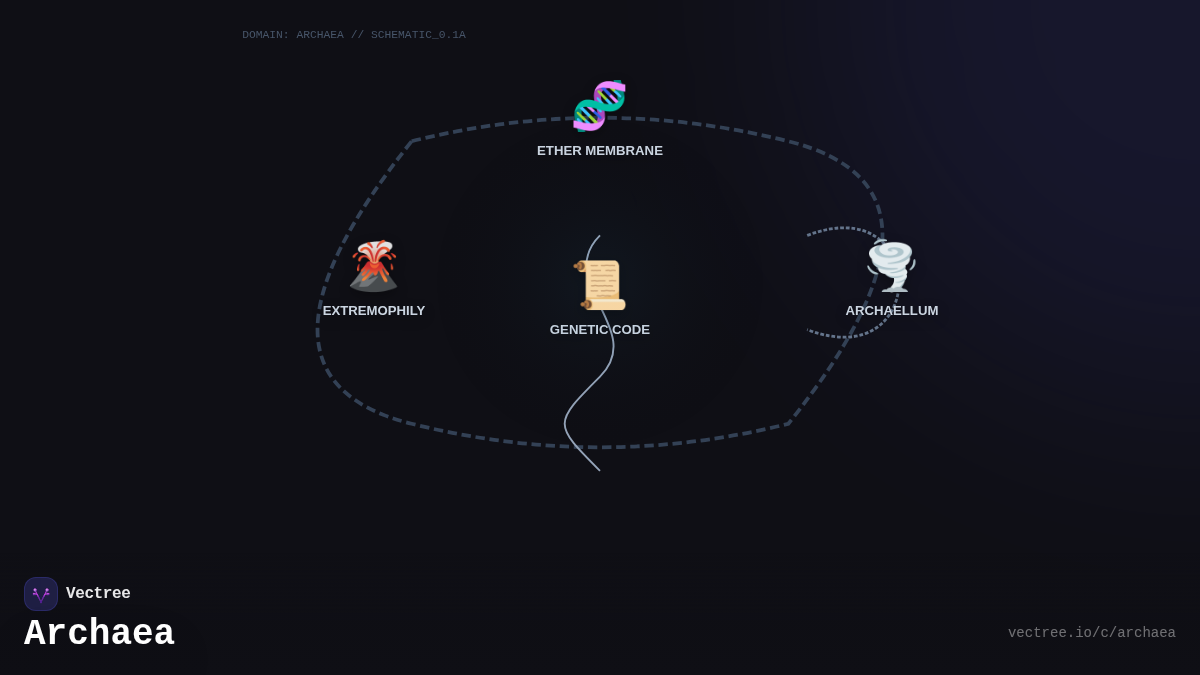
Task: Click the Vectree logo icon
Action: coord(41,594)
